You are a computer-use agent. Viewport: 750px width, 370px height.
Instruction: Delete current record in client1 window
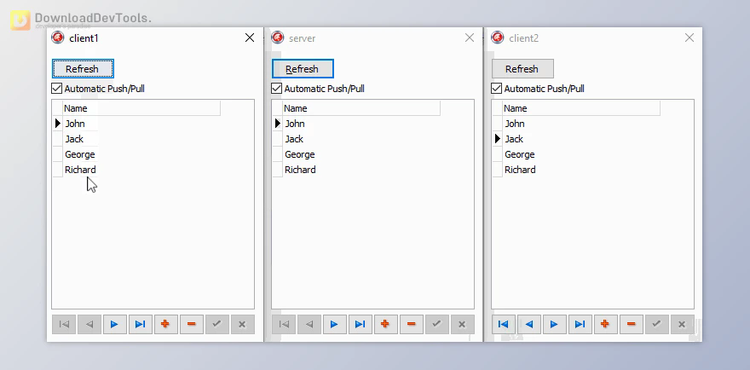(x=191, y=324)
